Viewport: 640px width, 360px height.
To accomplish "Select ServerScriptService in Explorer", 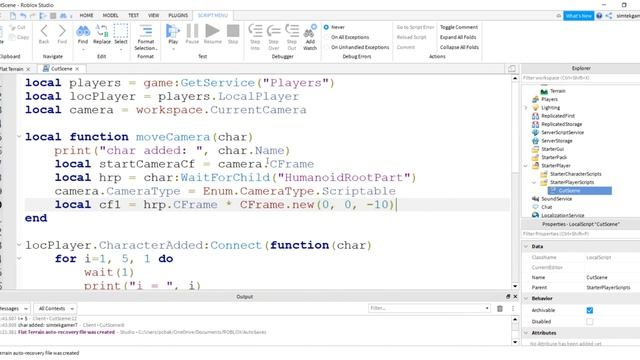I will [562, 133].
